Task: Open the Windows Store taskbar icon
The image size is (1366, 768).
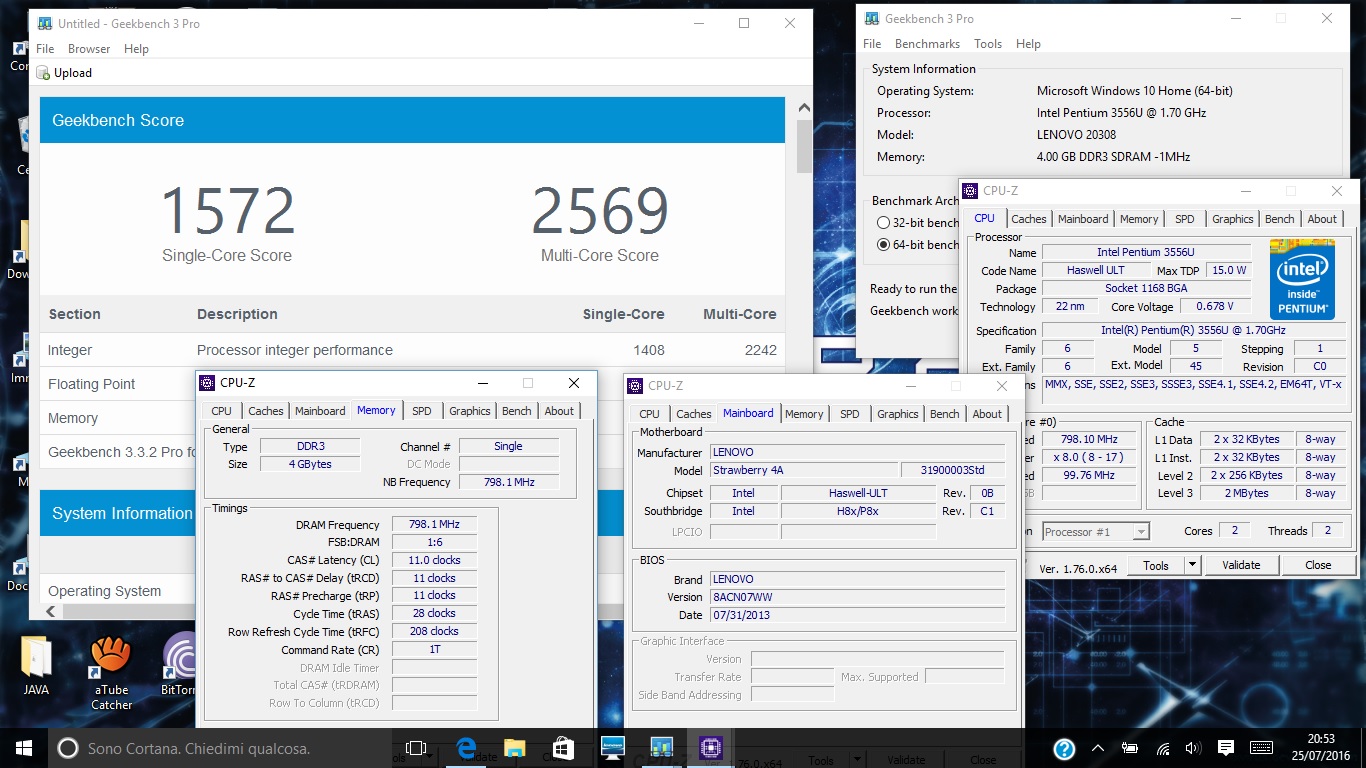Action: coord(563,748)
